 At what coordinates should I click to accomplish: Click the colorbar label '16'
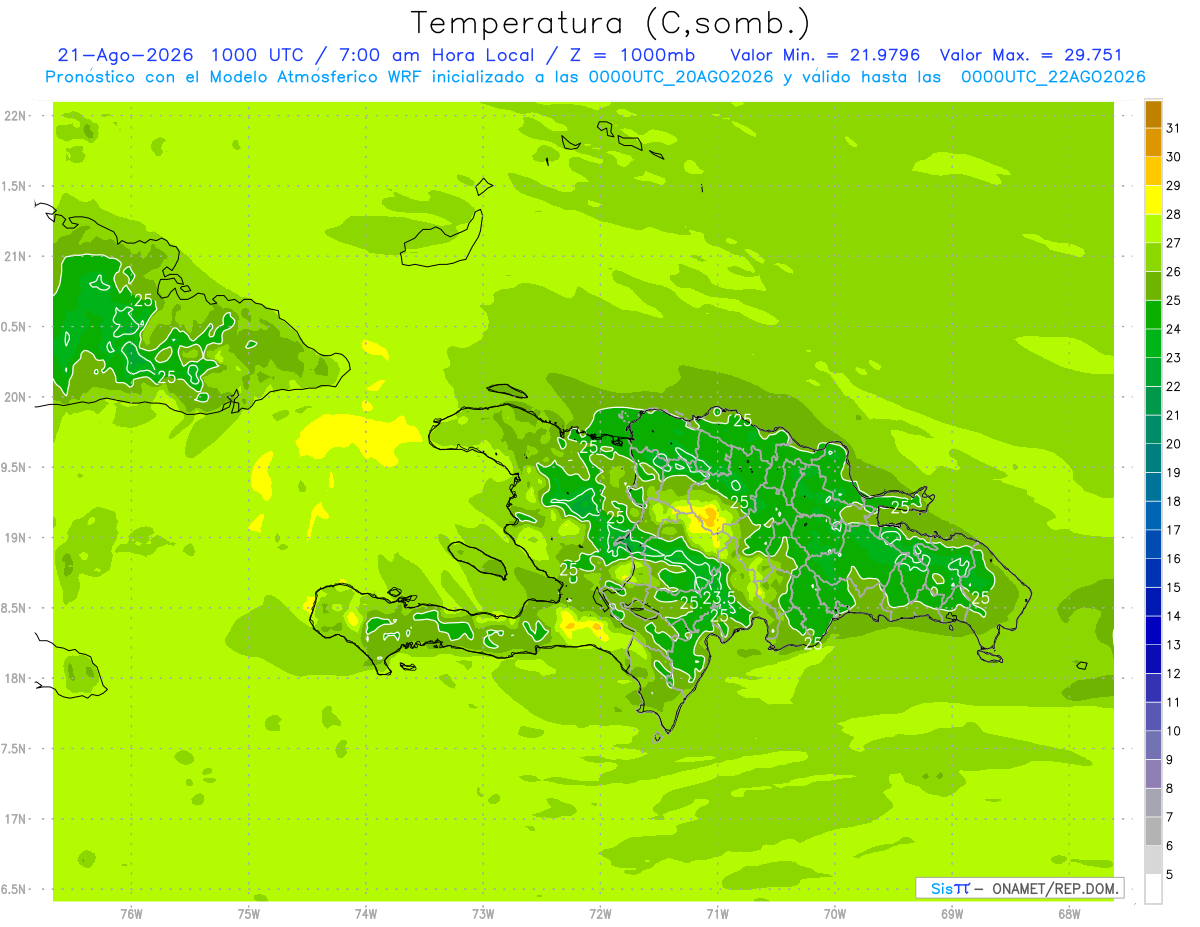(x=1174, y=558)
